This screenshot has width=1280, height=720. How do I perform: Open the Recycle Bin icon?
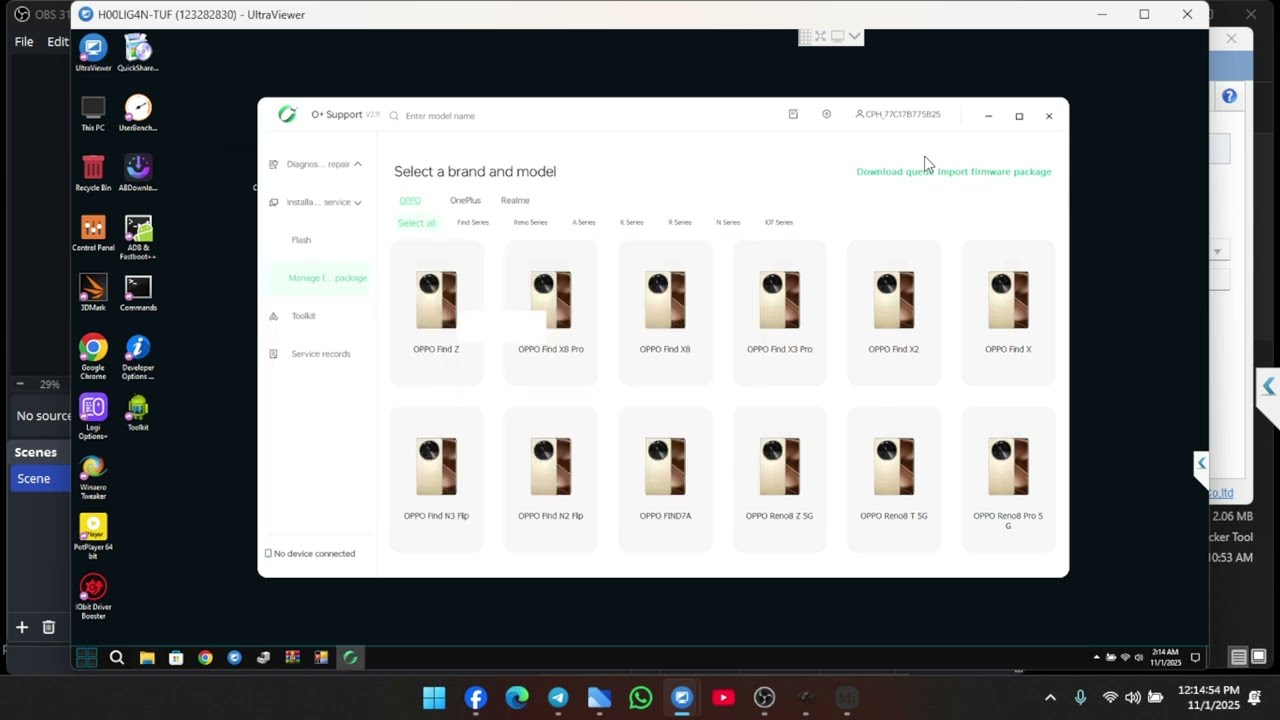pos(93,173)
